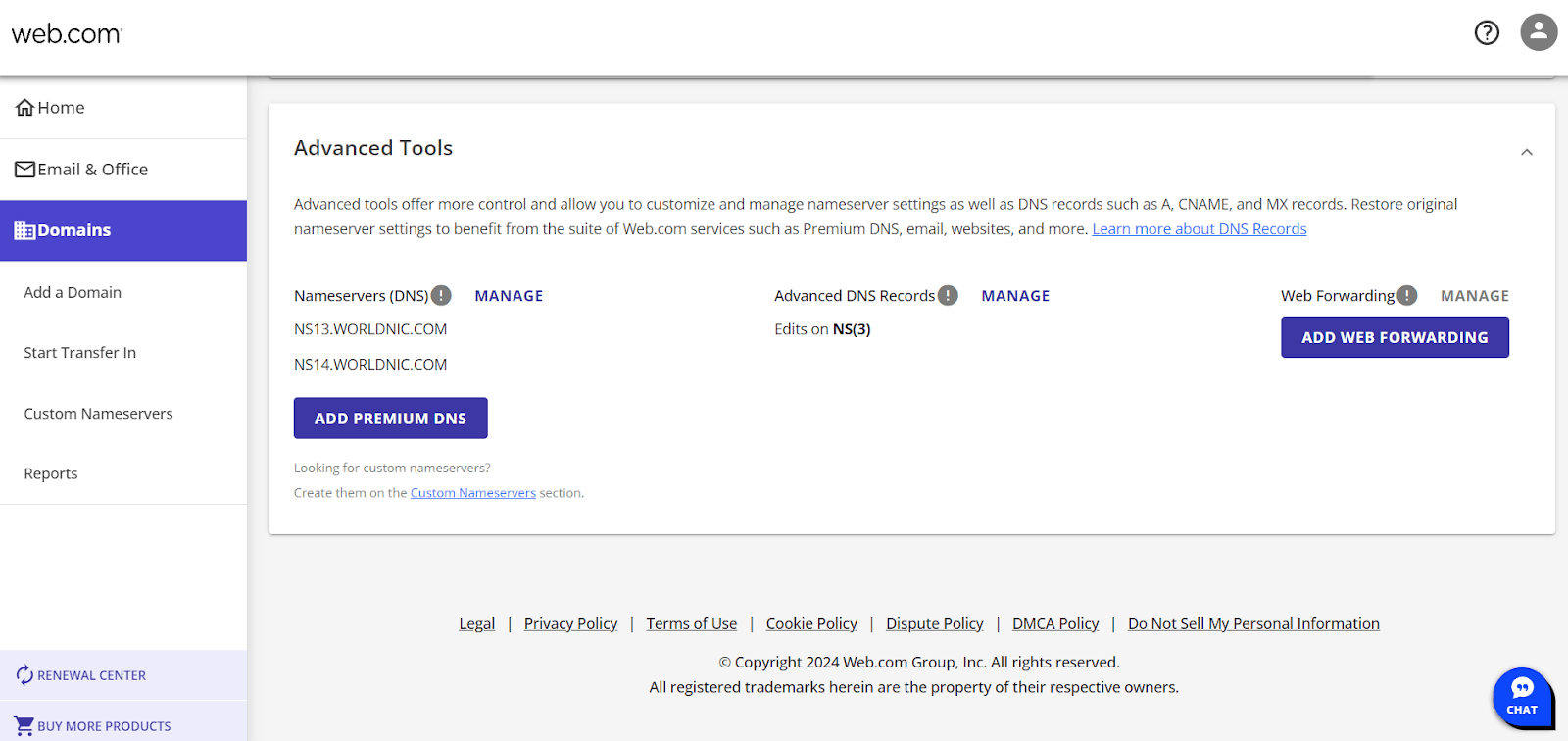Click the Advanced DNS Records label
The image size is (1568, 741).
(x=855, y=296)
